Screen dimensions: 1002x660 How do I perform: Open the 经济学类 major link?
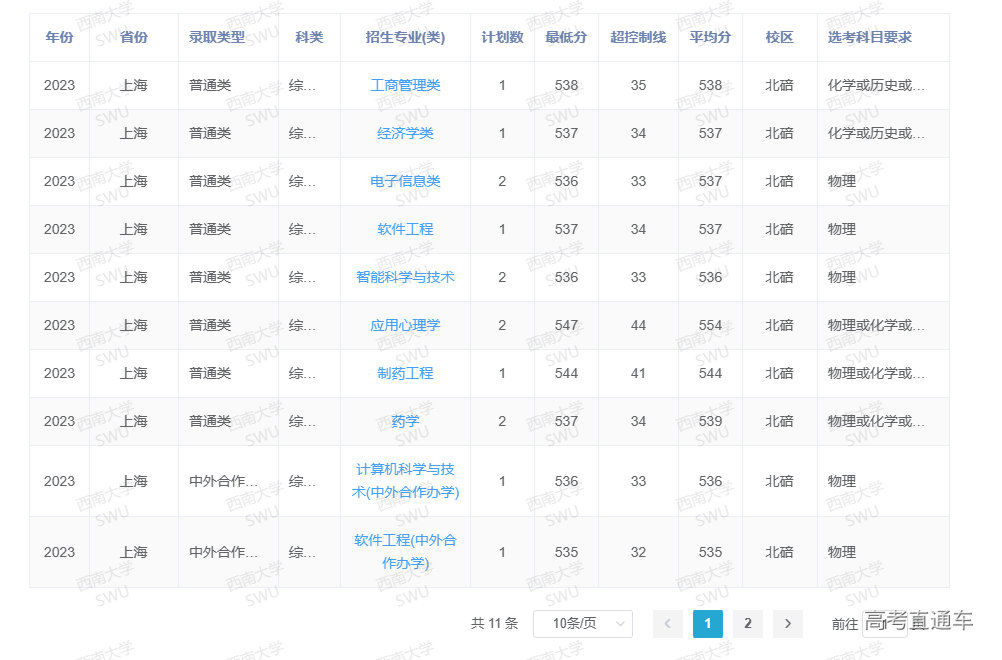click(405, 134)
